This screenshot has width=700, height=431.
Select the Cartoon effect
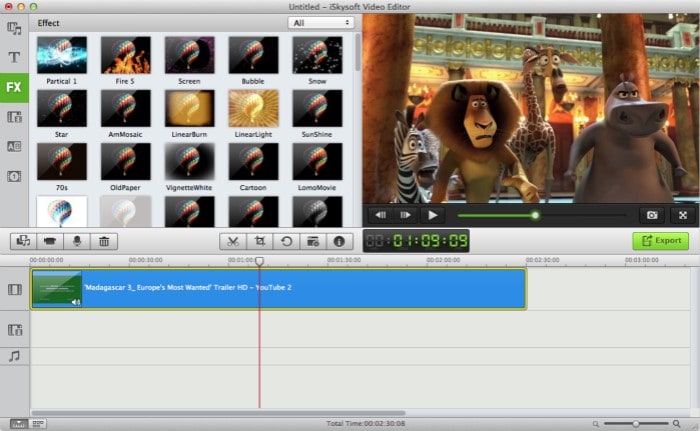coord(253,162)
